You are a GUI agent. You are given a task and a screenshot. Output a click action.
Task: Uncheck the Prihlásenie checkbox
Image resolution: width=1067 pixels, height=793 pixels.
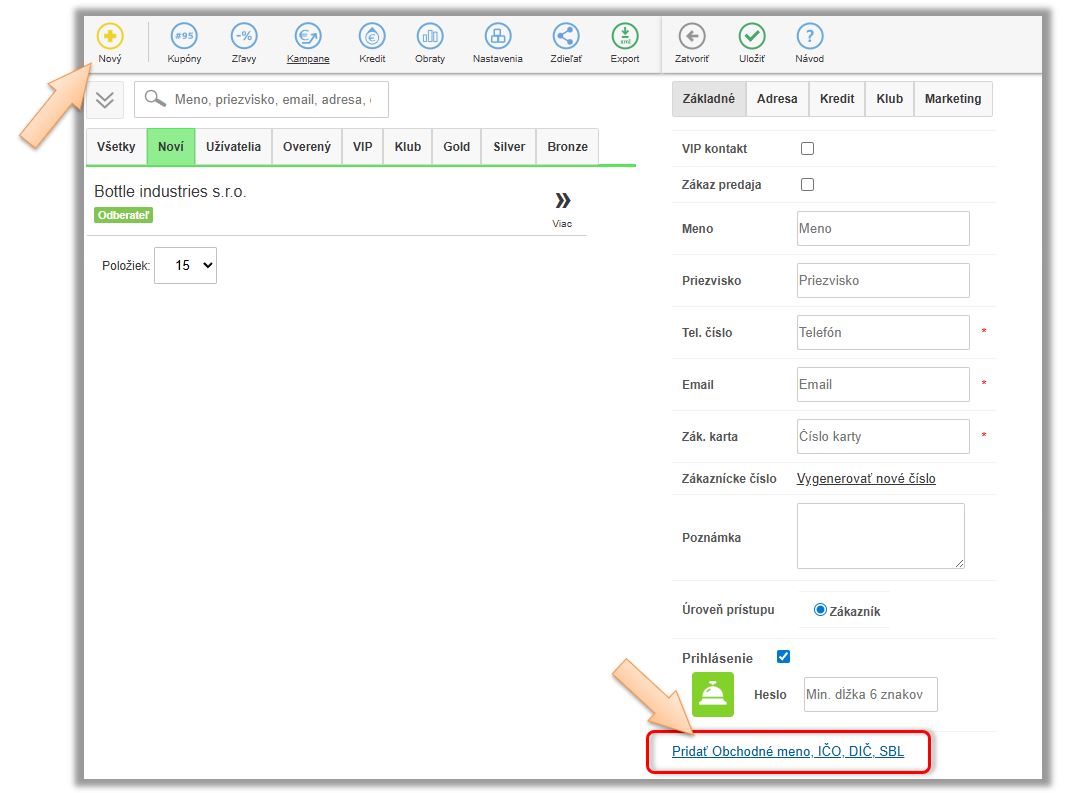[x=783, y=657]
